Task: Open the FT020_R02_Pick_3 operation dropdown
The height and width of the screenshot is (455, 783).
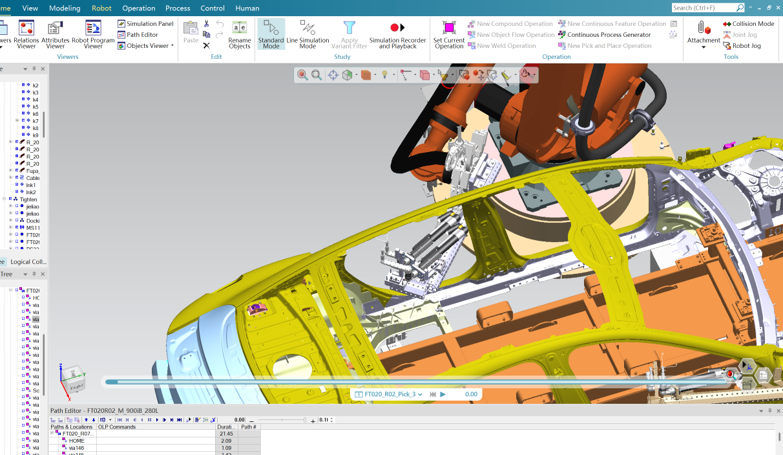Action: [x=420, y=395]
